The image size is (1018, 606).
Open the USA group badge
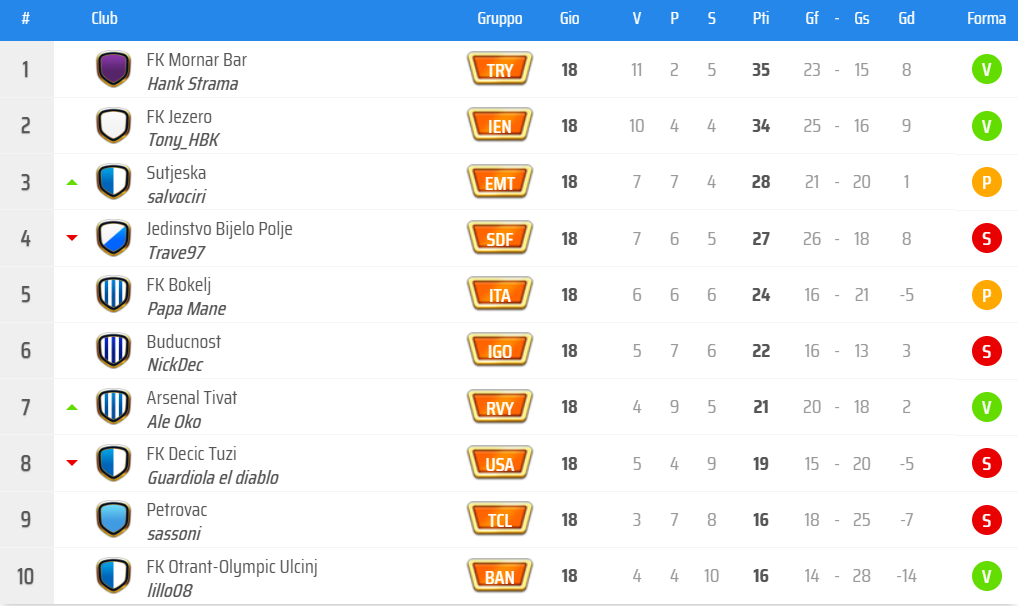pos(500,463)
